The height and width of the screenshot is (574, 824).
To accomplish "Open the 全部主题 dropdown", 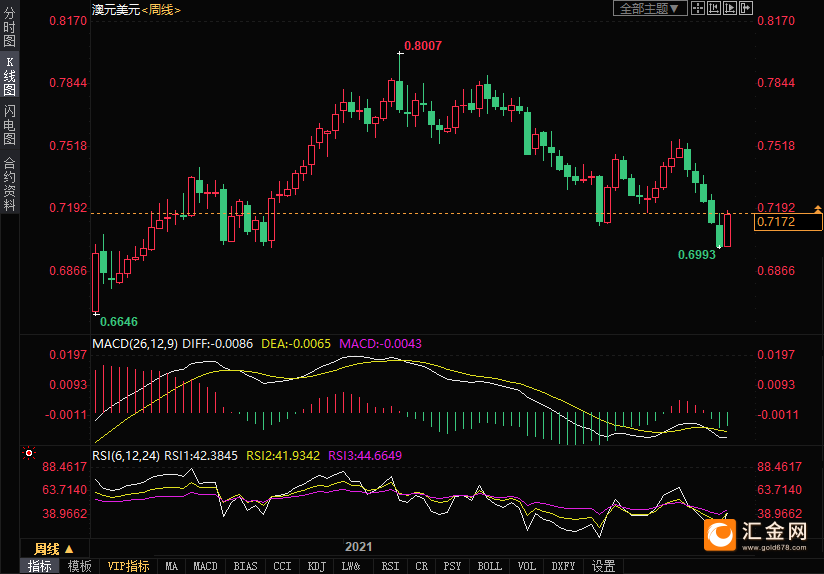I will click(650, 8).
